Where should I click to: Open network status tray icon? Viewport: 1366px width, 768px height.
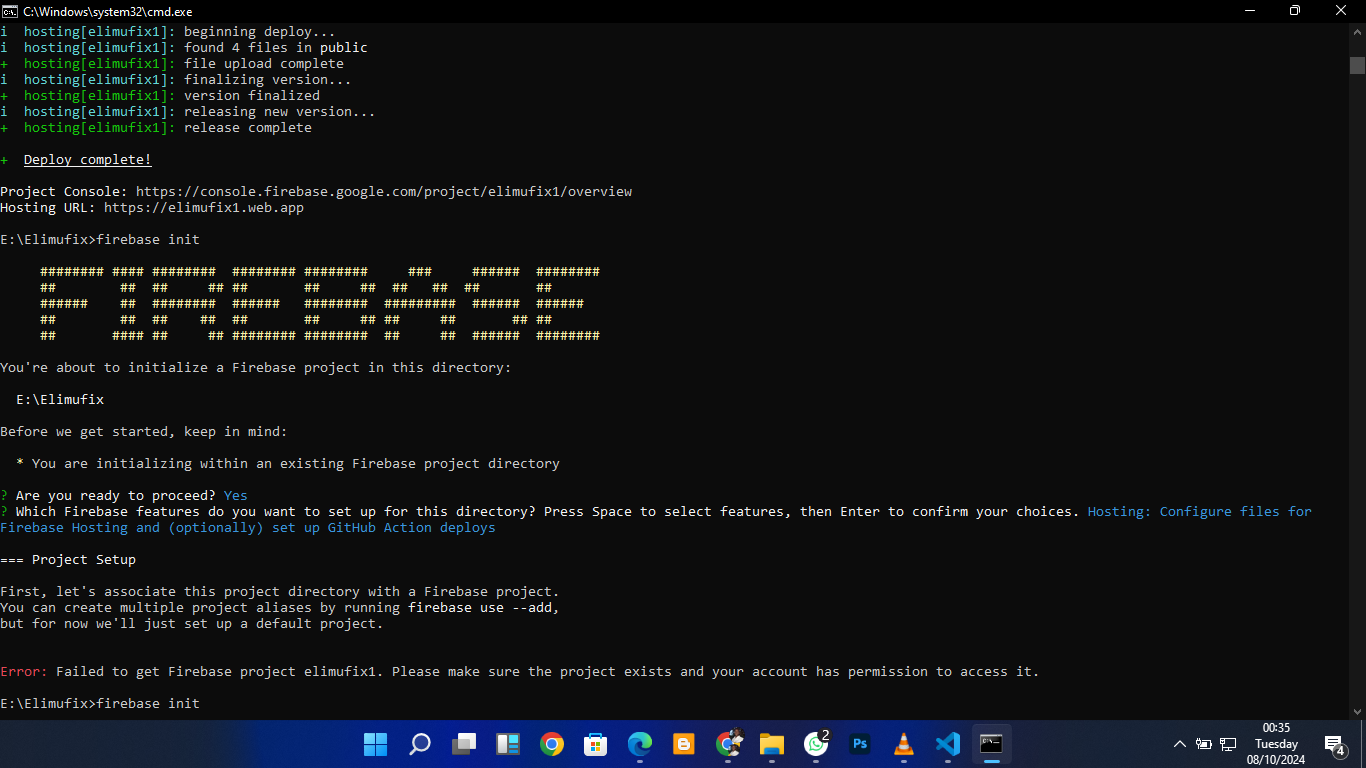pos(1228,744)
